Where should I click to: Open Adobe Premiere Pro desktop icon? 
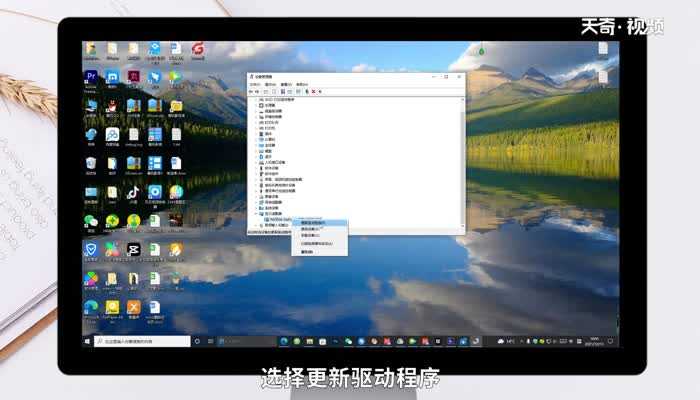[91, 80]
